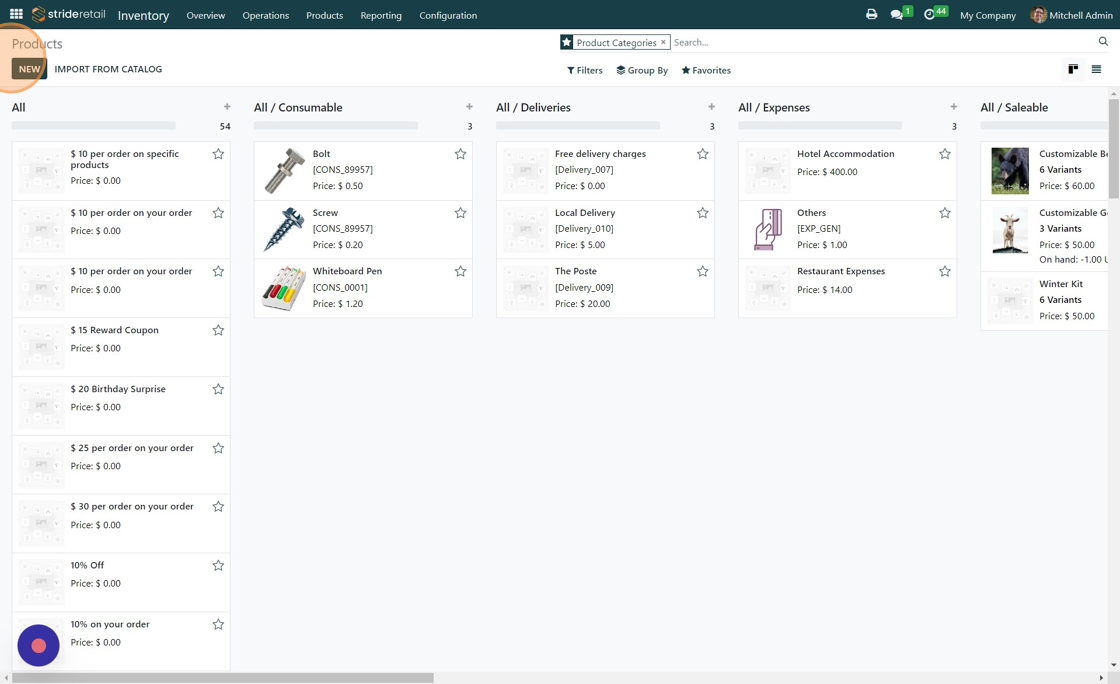The width and height of the screenshot is (1120, 684).
Task: Open the Reporting menu
Action: 381,15
